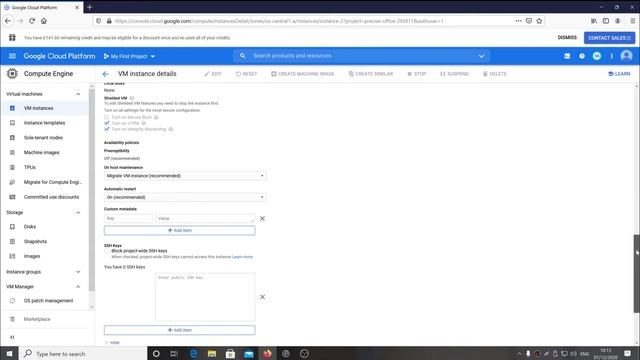Viewport: 640px width, 360px height.
Task: Click the DELETE button
Action: 495,74
